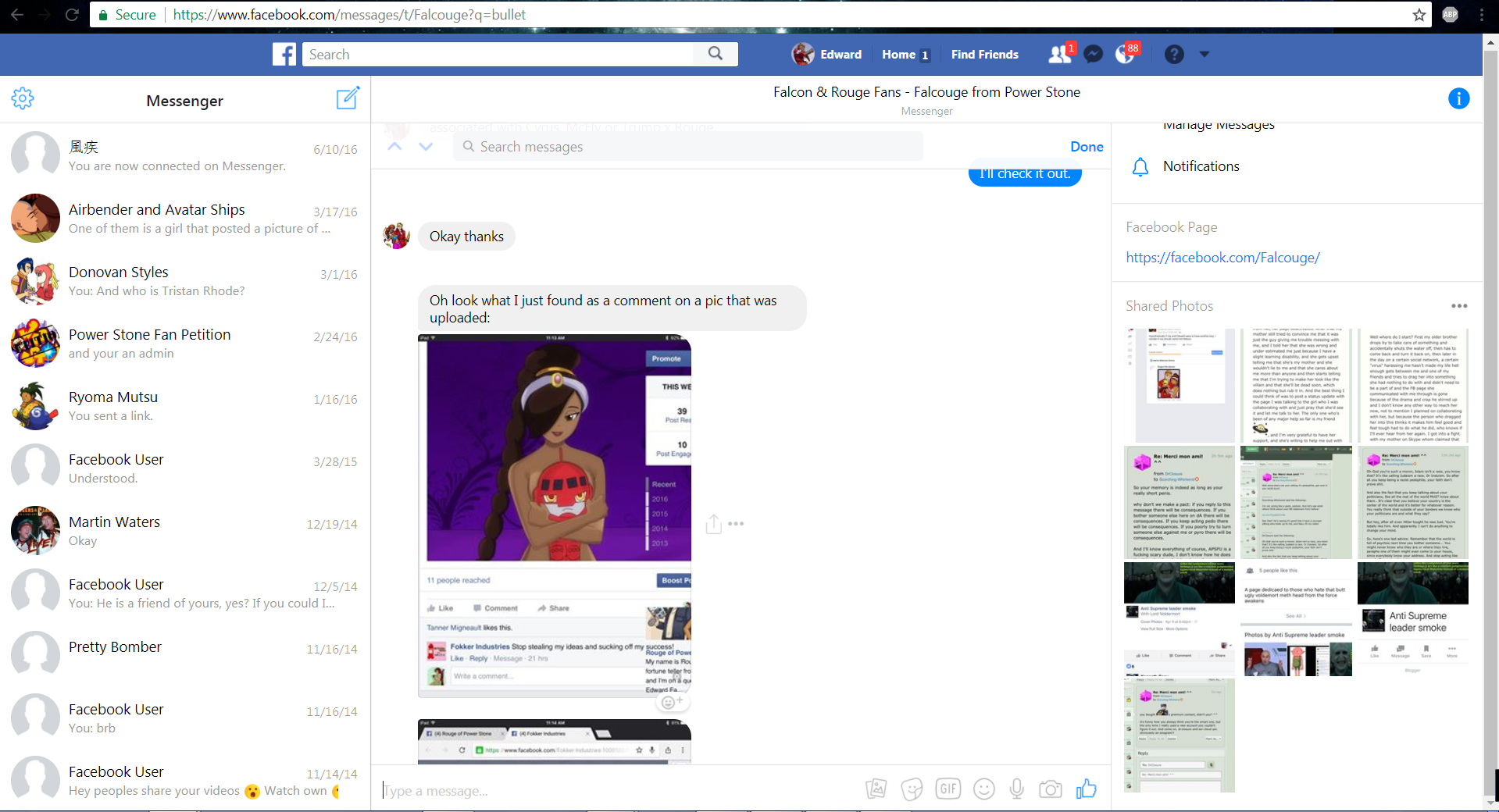The width and height of the screenshot is (1499, 812).
Task: Open the Falcouge Facebook page link
Action: 1222,258
